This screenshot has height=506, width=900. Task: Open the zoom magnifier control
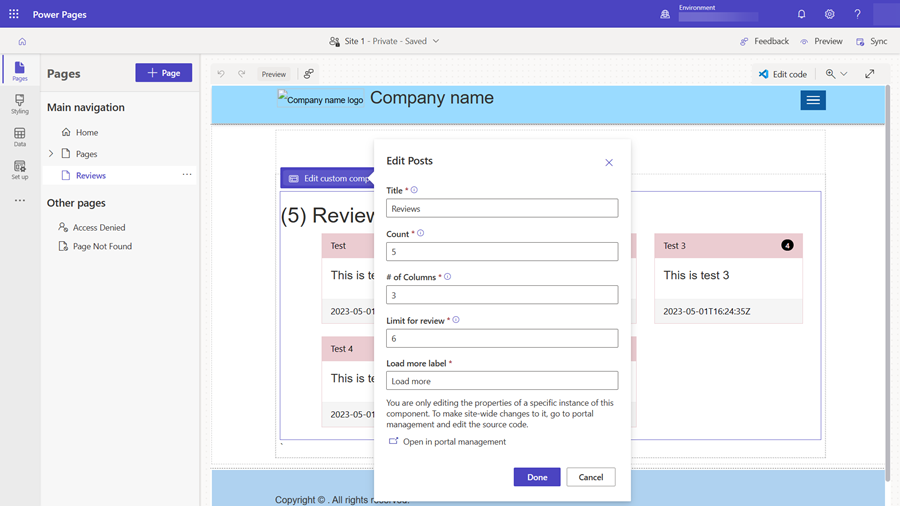(830, 74)
